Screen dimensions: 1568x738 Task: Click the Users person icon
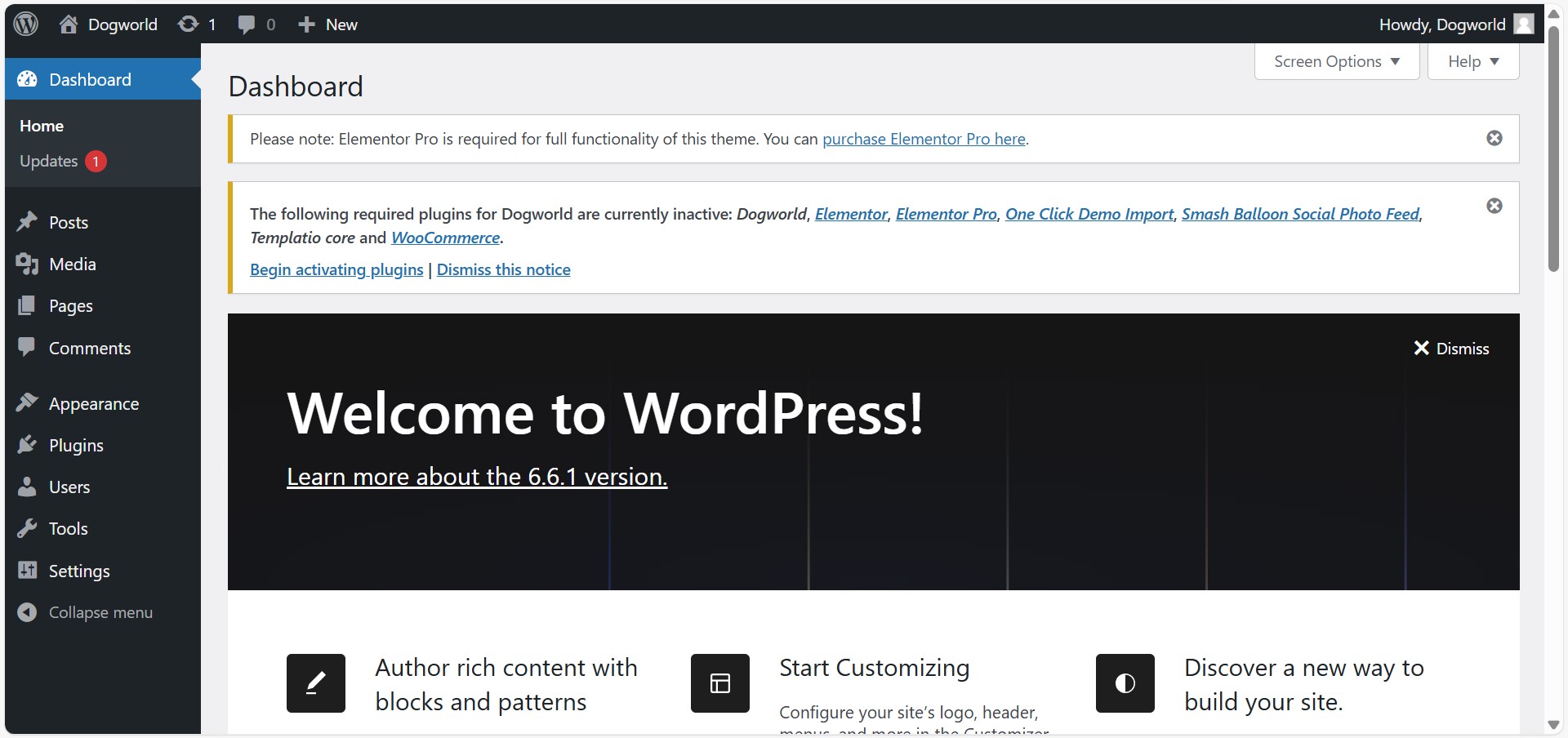[x=27, y=487]
